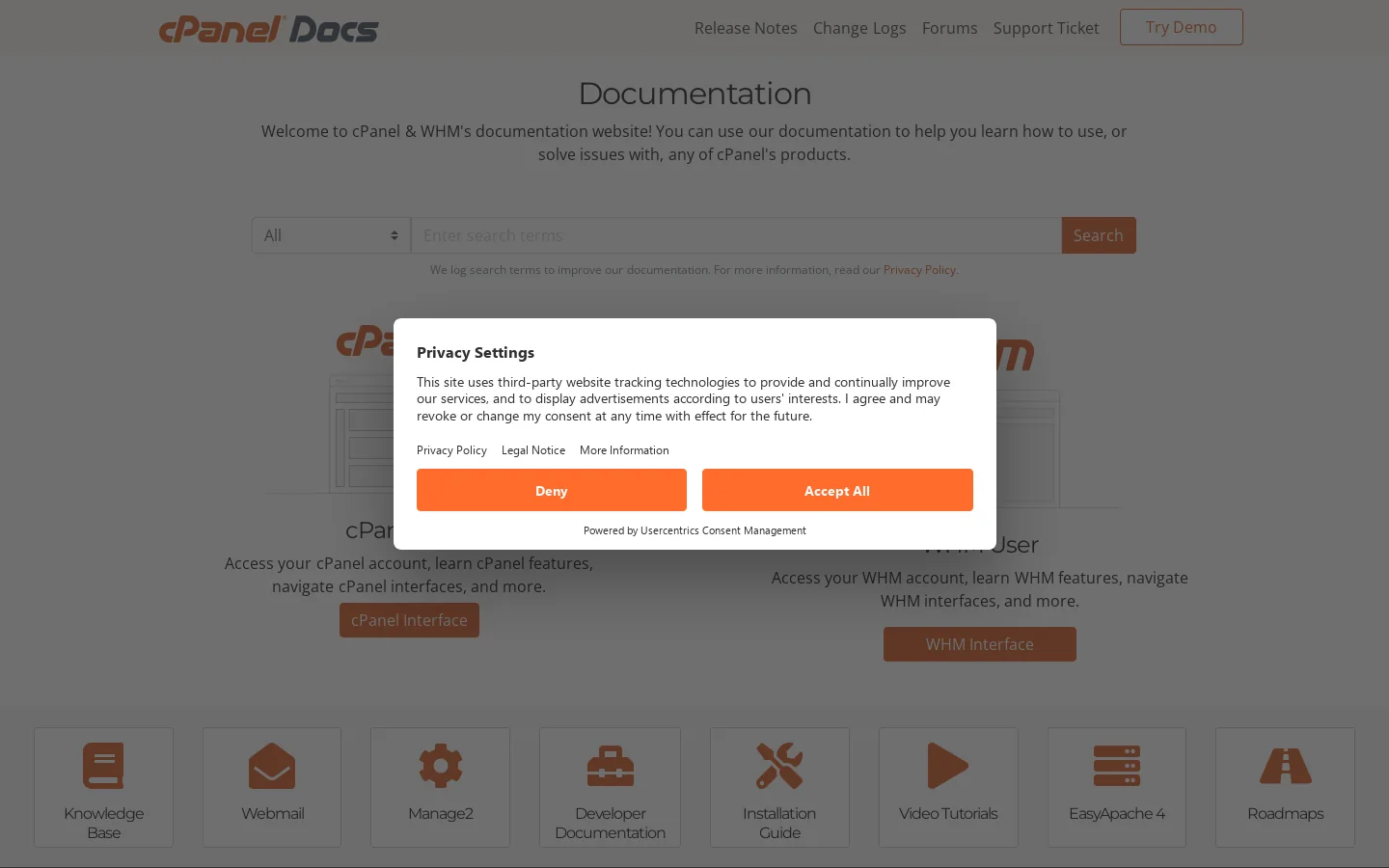
Task: Click More Information in consent dialog
Action: (624, 450)
